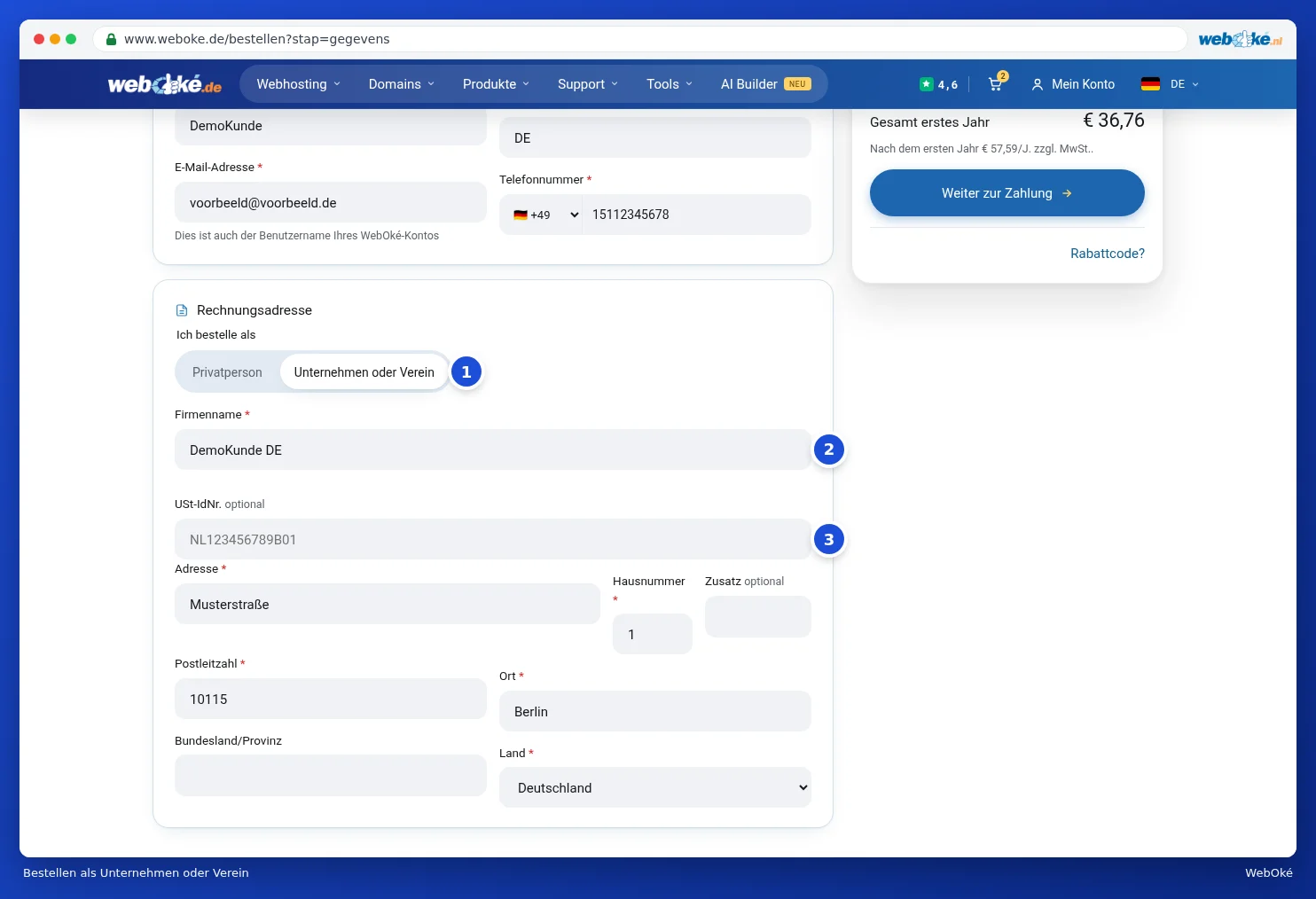Open the Land dropdown showing Deutschland
This screenshot has height=899, width=1316.
tap(655, 787)
